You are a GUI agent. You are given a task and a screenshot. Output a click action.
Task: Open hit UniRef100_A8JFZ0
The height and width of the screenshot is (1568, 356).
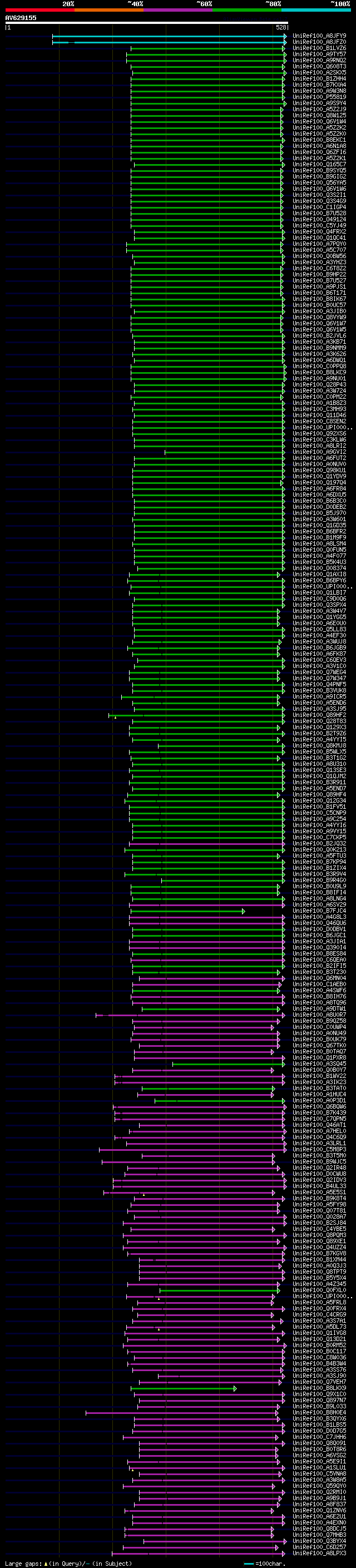[319, 42]
